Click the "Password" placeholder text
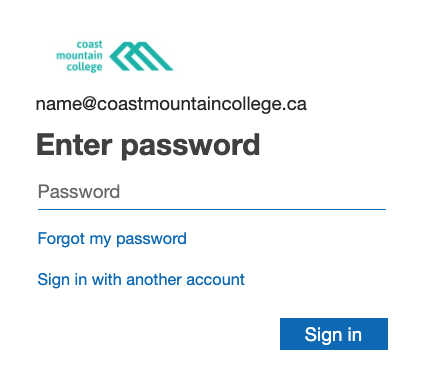The image size is (429, 391). (79, 192)
